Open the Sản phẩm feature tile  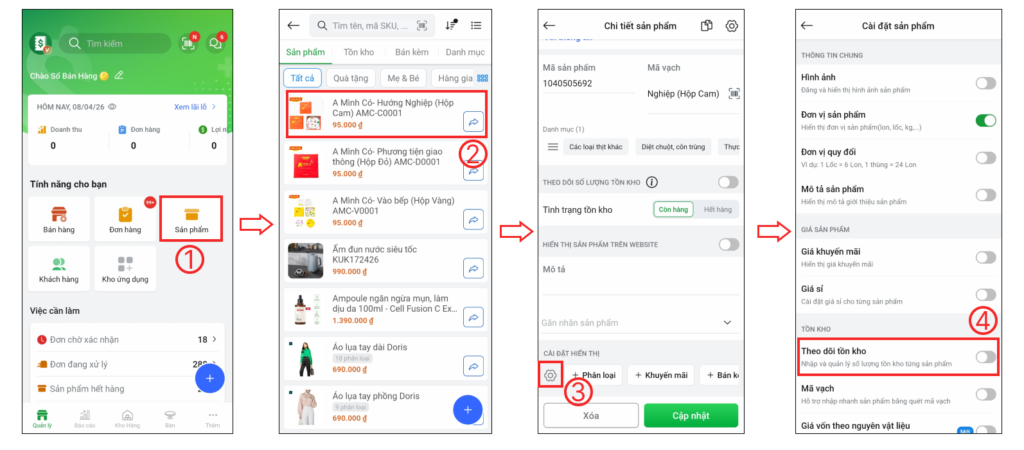191,217
